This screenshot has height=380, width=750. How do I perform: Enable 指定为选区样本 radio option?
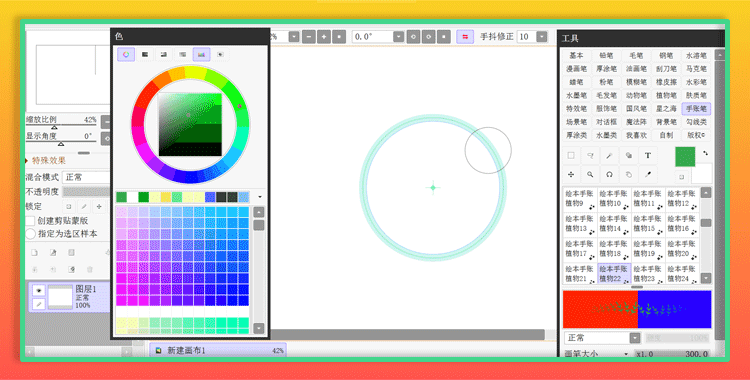point(31,234)
